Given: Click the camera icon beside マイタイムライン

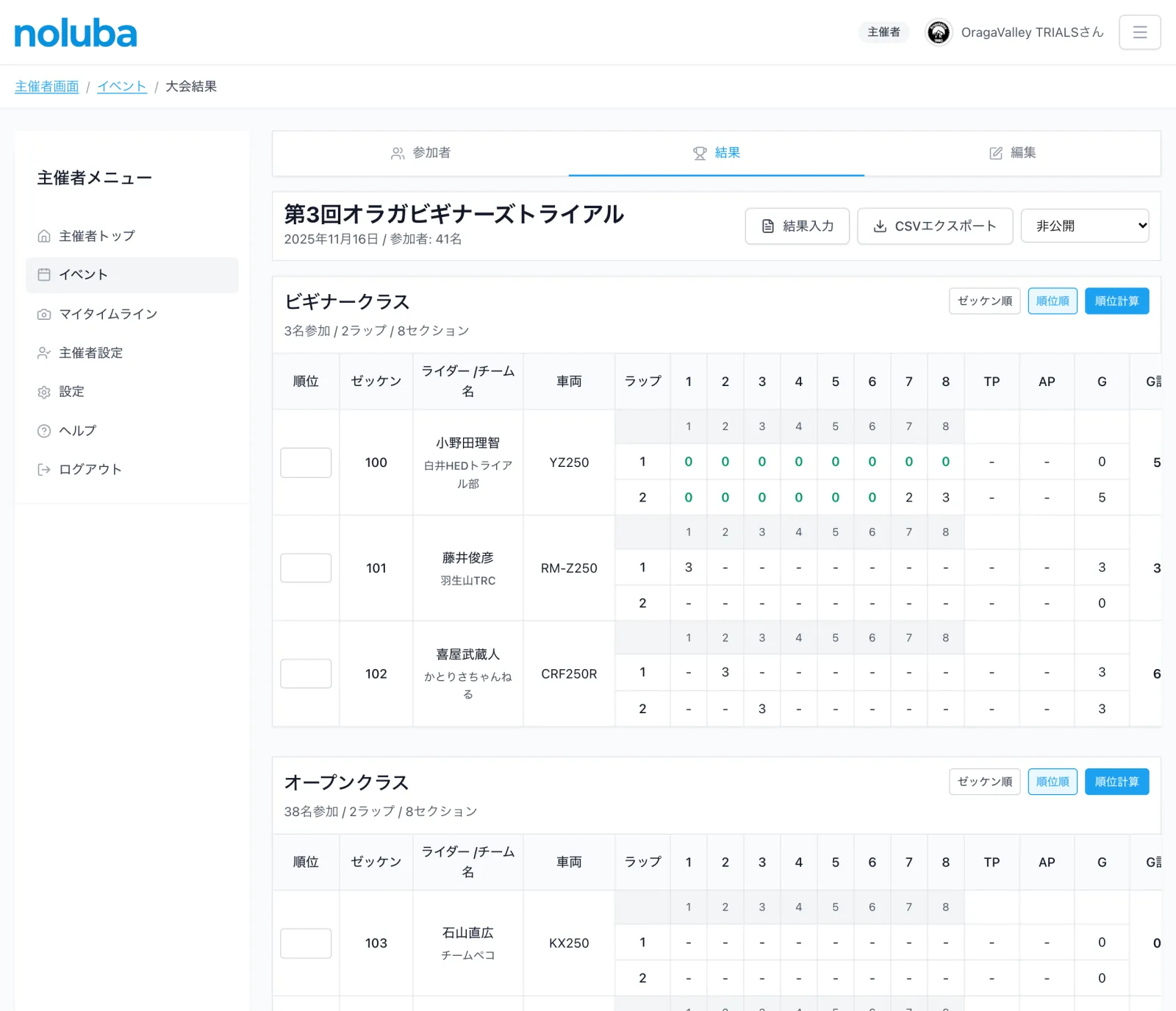Looking at the screenshot, I should point(44,314).
